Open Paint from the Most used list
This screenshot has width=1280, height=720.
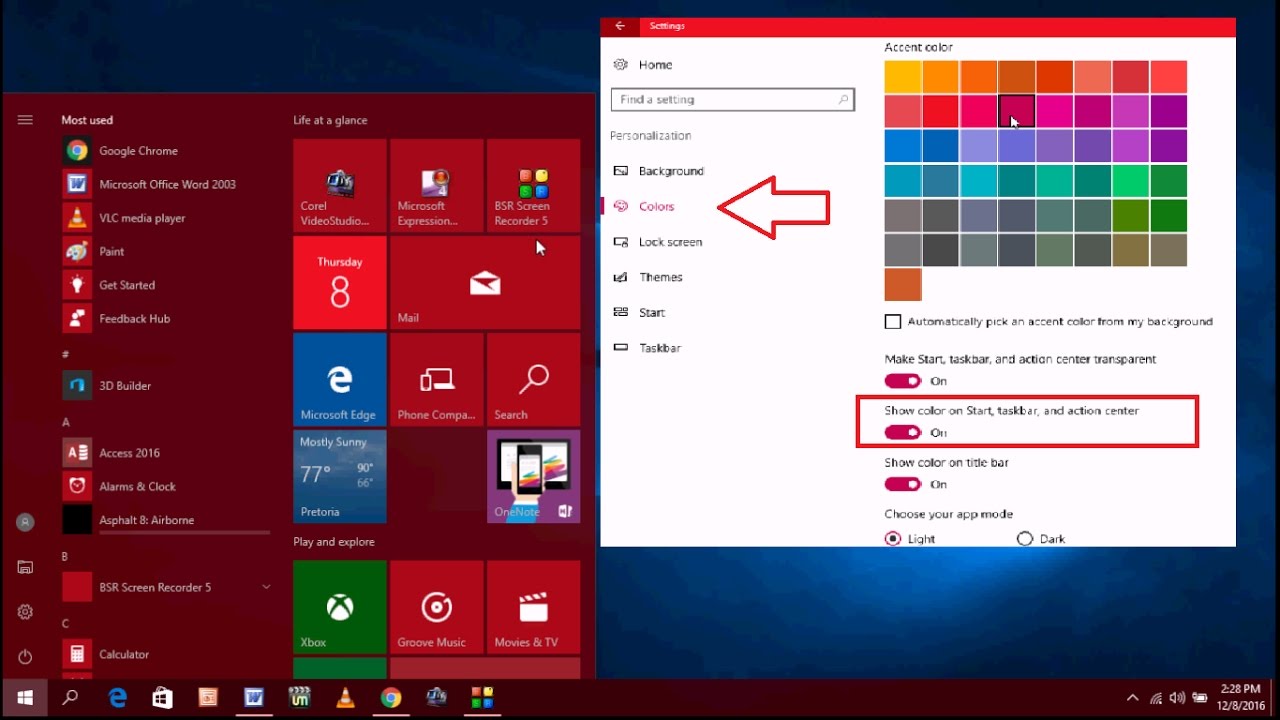[165, 251]
